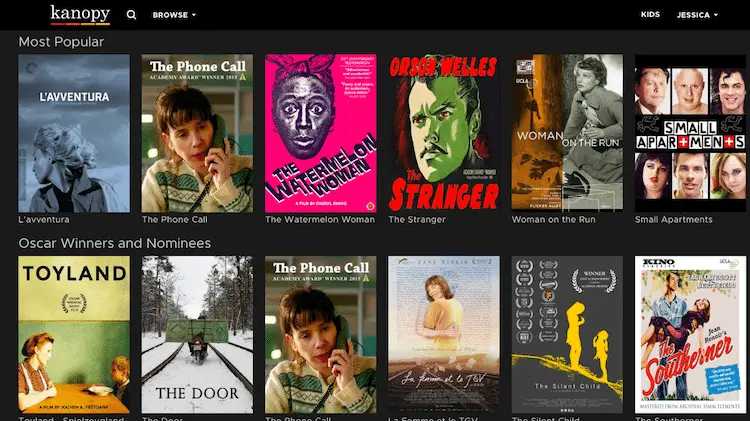Click the Kanopy logo

pyautogui.click(x=79, y=14)
